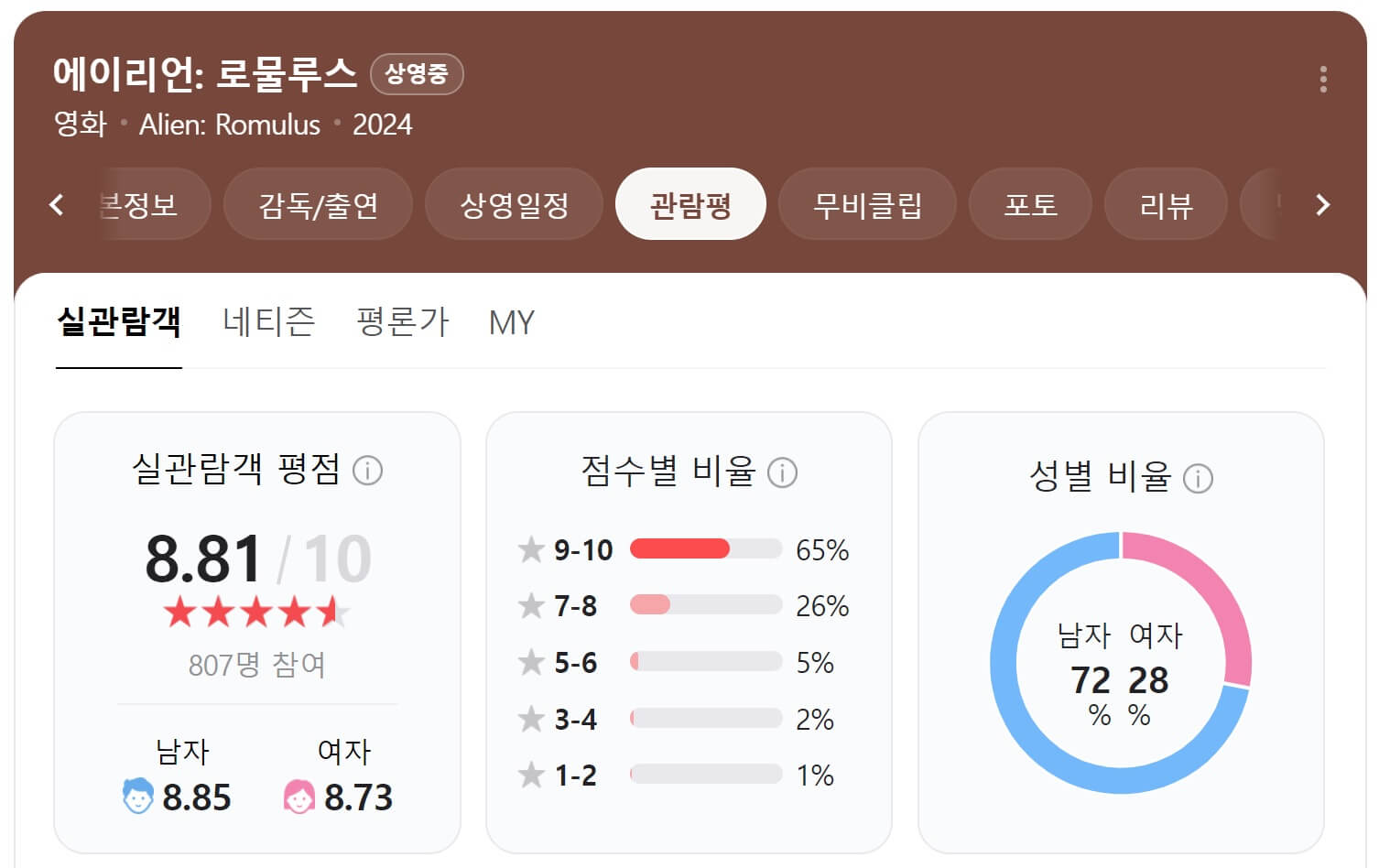Select the male (남자) face icon
This screenshot has height=868, width=1379.
(139, 797)
